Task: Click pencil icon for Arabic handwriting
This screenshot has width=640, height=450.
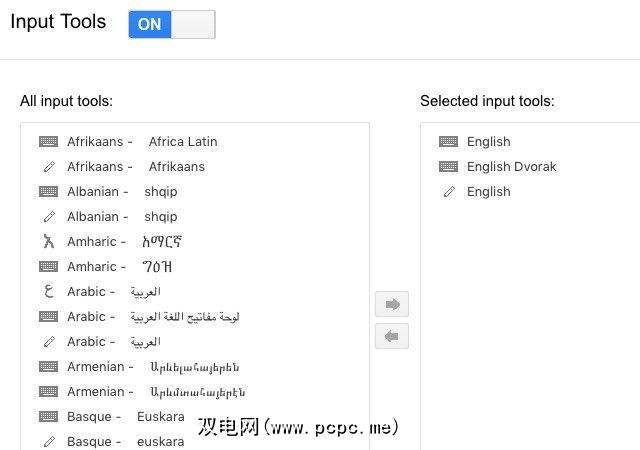Action: point(49,341)
